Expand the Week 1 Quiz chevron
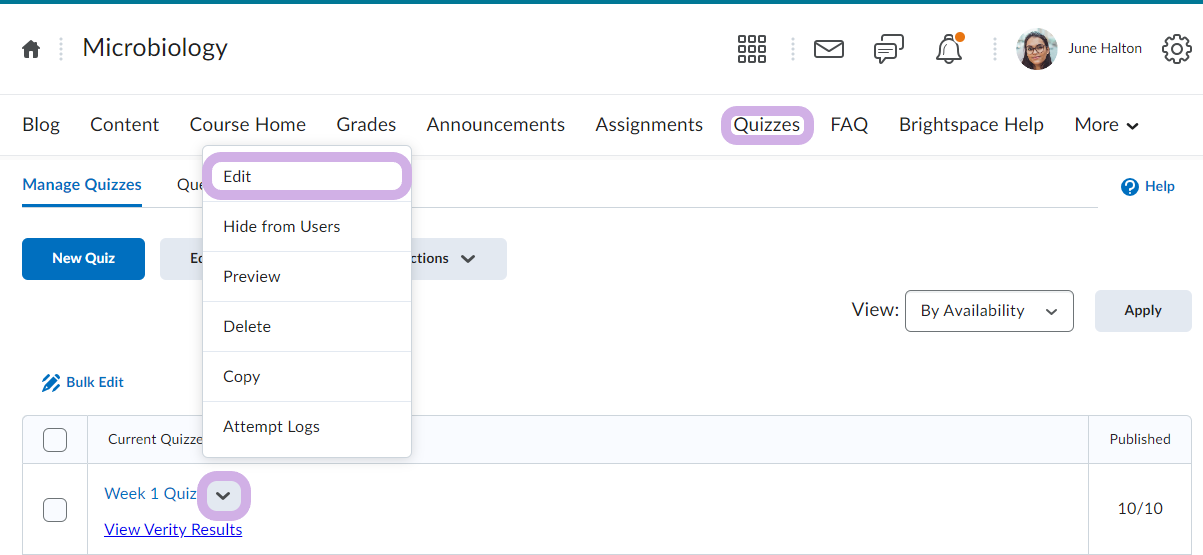 click(x=224, y=496)
